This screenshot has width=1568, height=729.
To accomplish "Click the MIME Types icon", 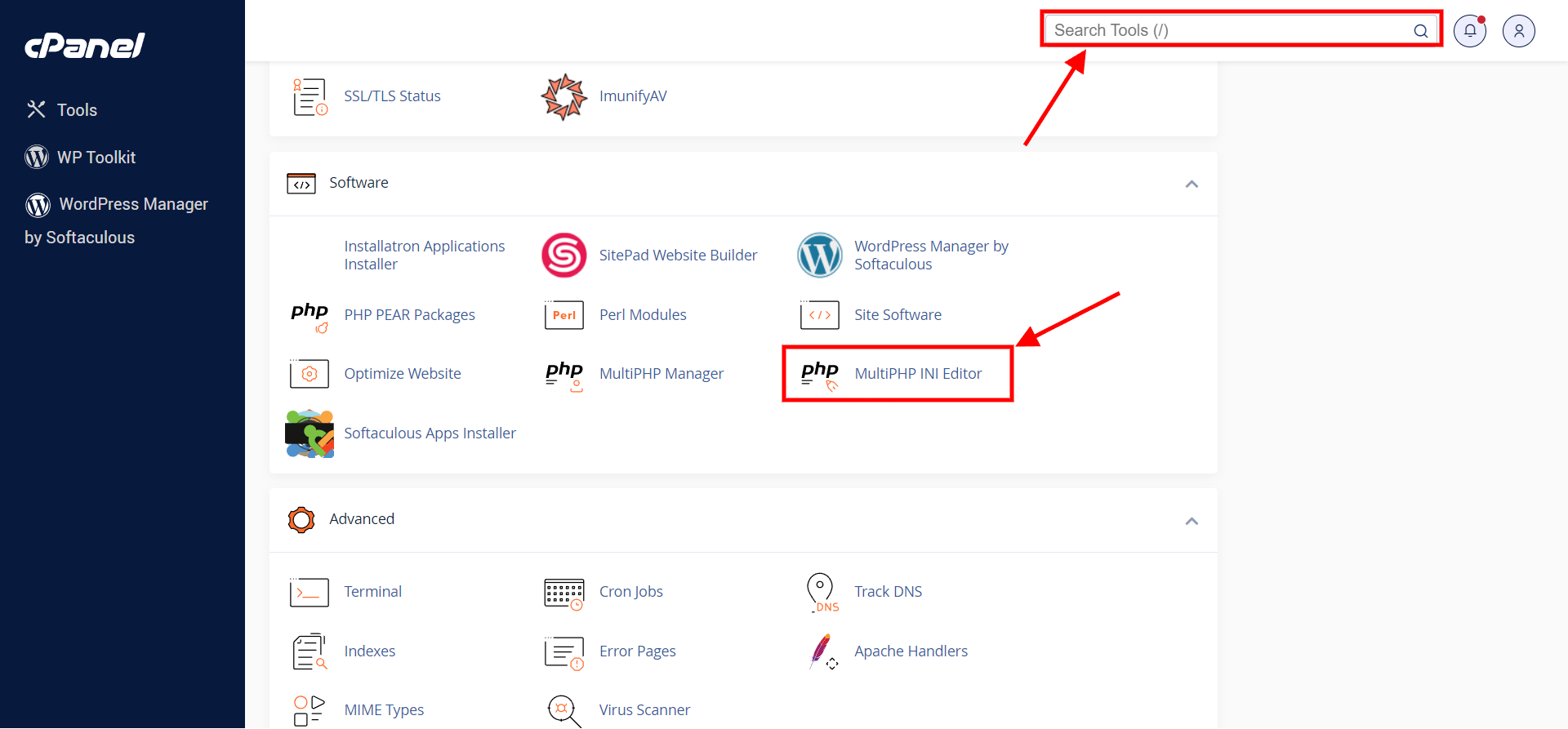I will [310, 710].
